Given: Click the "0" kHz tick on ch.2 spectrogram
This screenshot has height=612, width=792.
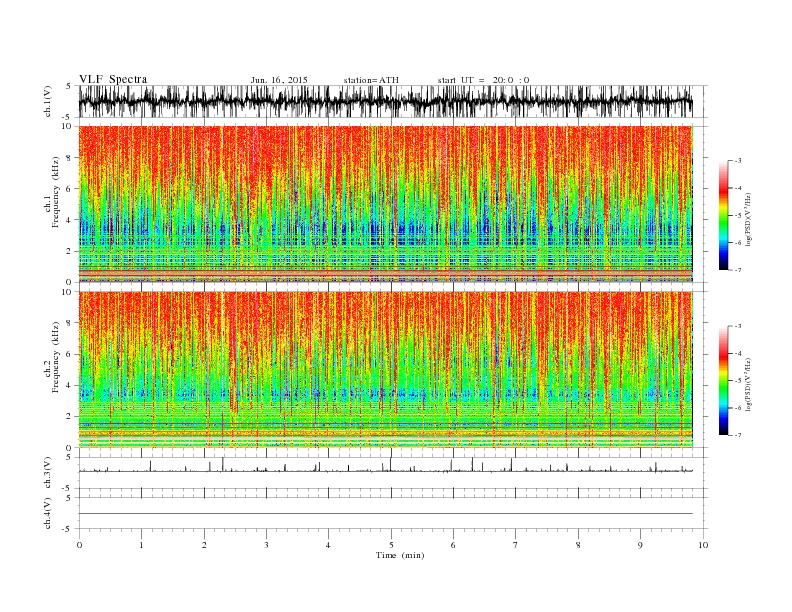Looking at the screenshot, I should tap(70, 447).
